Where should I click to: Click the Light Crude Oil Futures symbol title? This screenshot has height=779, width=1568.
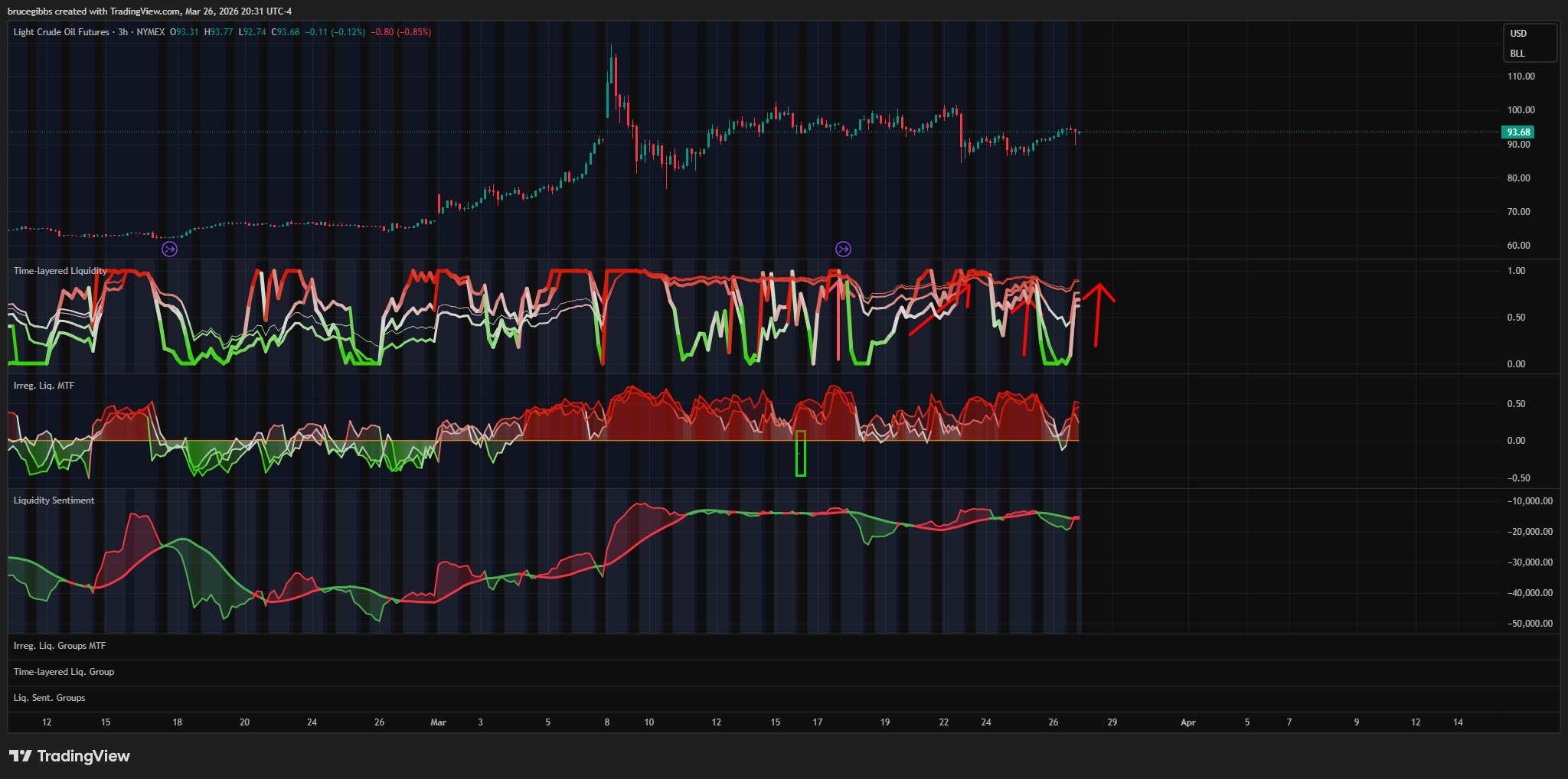61,32
